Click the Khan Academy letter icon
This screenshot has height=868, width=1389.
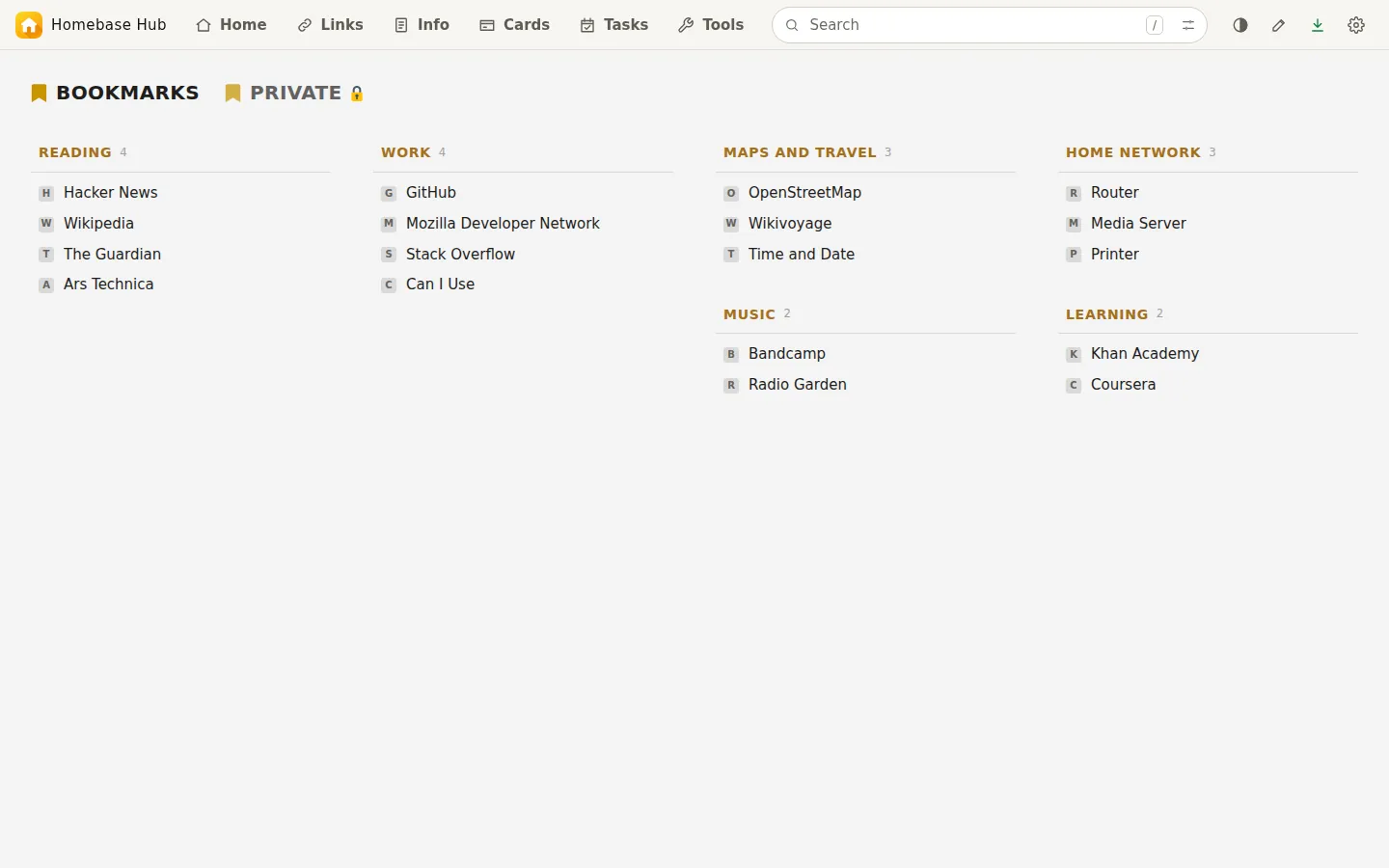click(1074, 354)
